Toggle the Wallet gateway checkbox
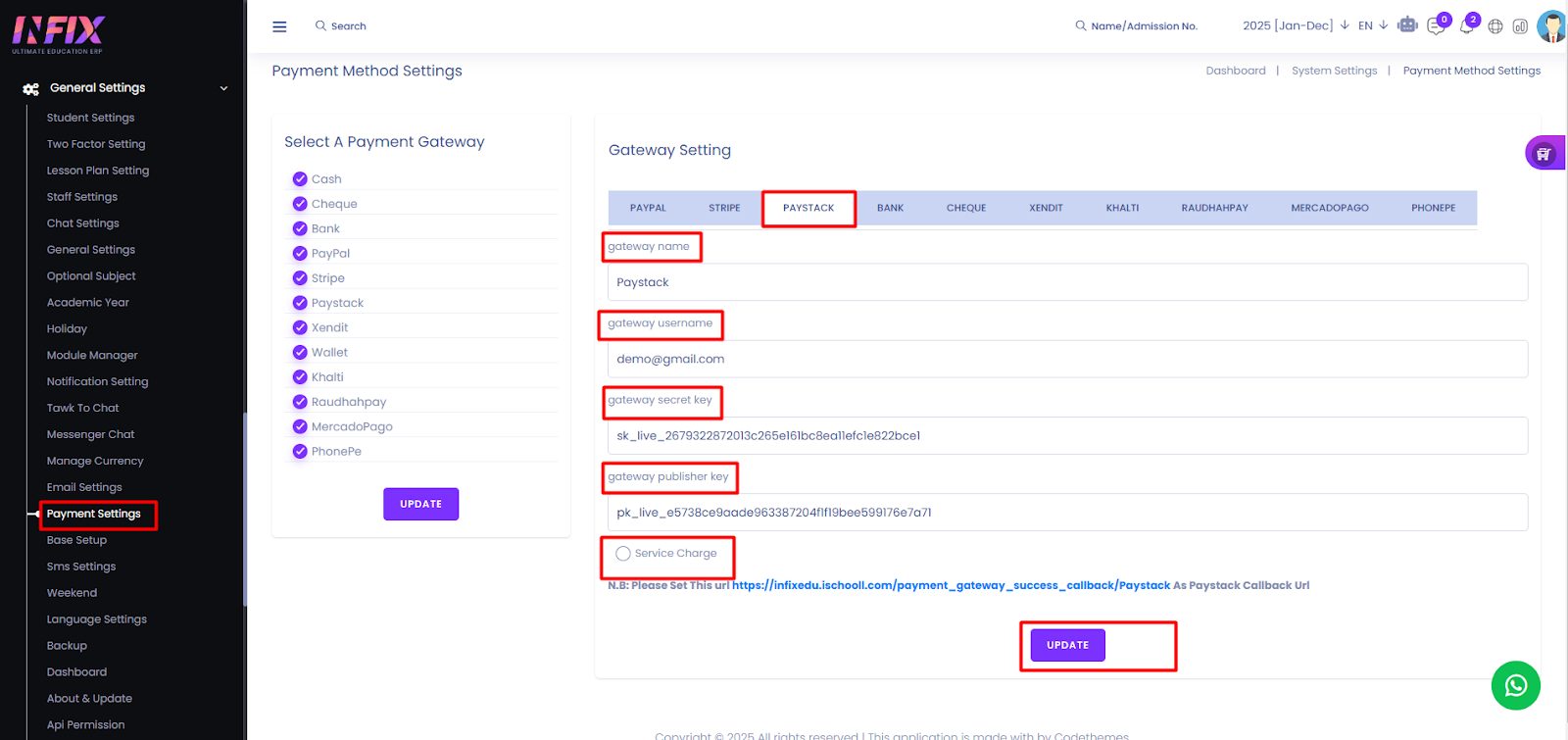The width and height of the screenshot is (1568, 740). point(300,352)
